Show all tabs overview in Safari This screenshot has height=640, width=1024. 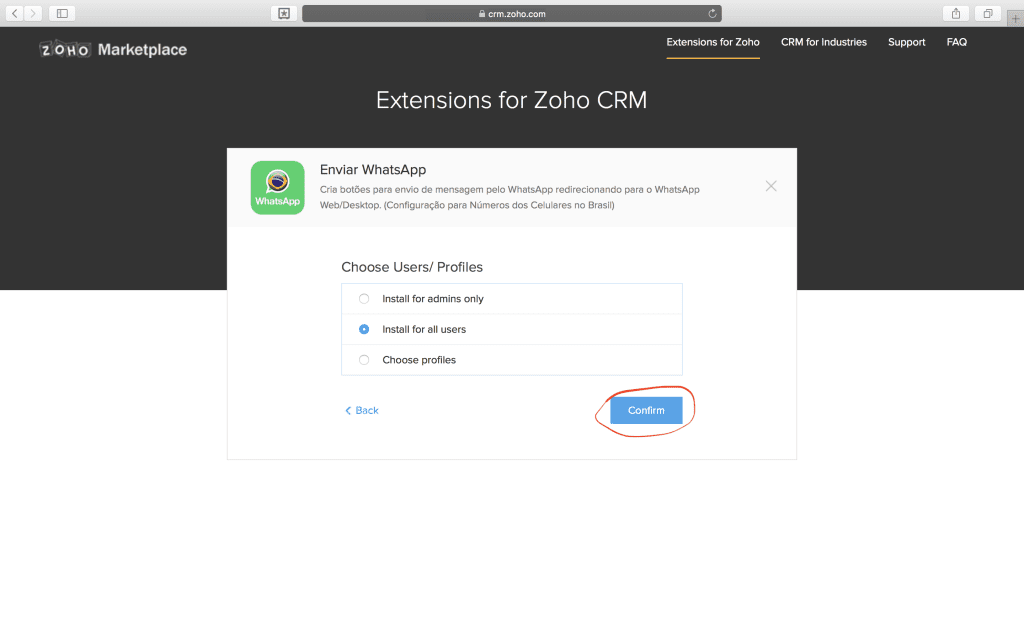coord(987,13)
